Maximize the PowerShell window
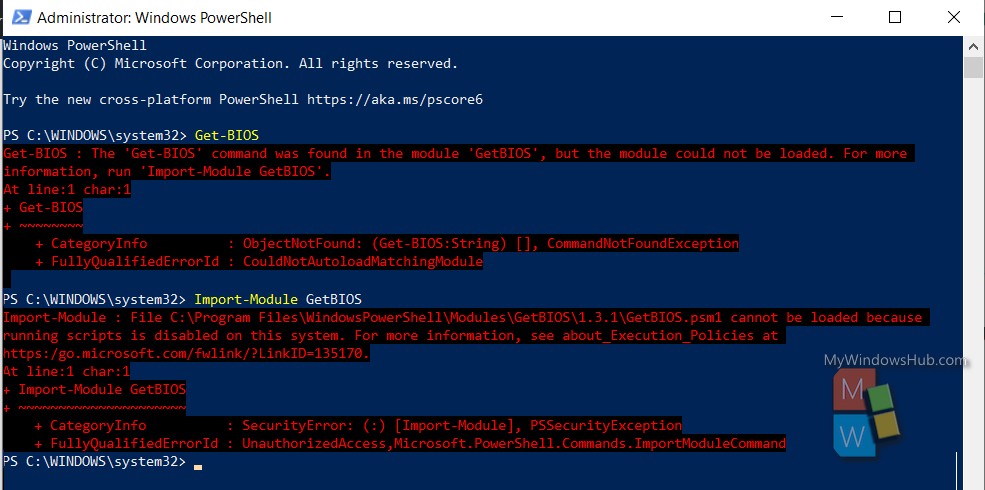The image size is (985, 490). pos(895,18)
